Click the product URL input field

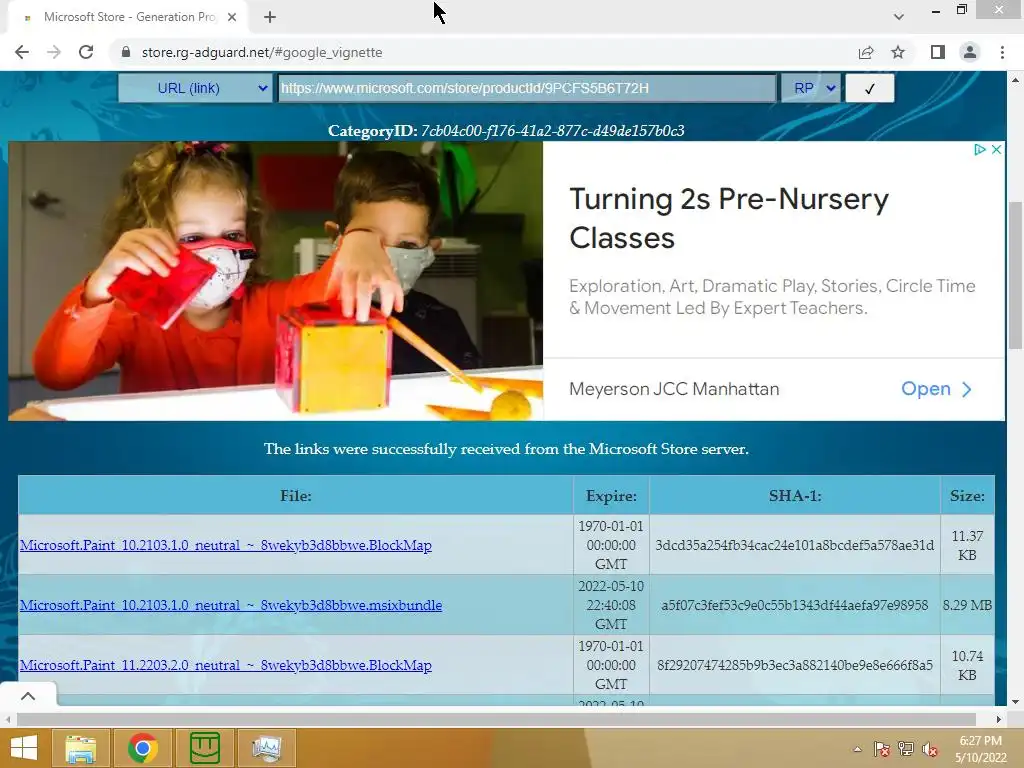527,88
